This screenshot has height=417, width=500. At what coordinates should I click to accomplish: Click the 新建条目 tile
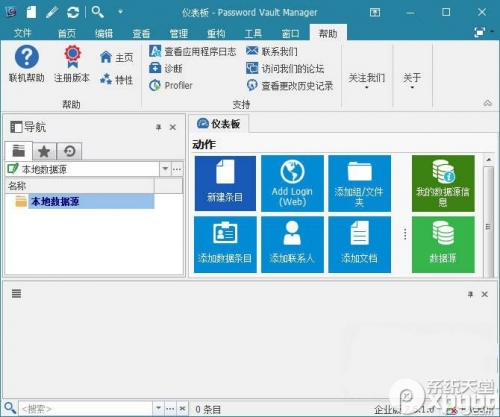[225, 183]
